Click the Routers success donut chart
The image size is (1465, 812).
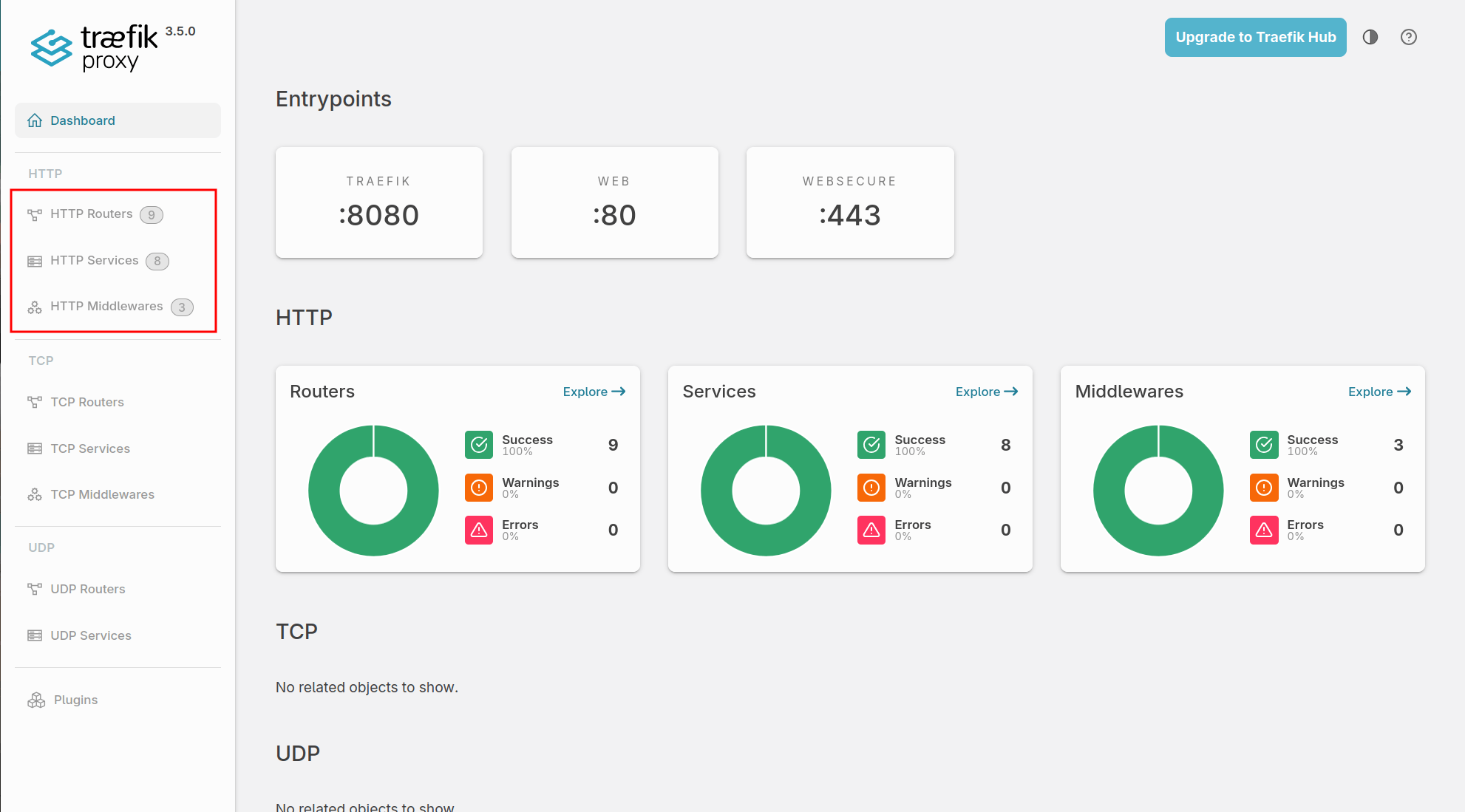click(x=373, y=489)
